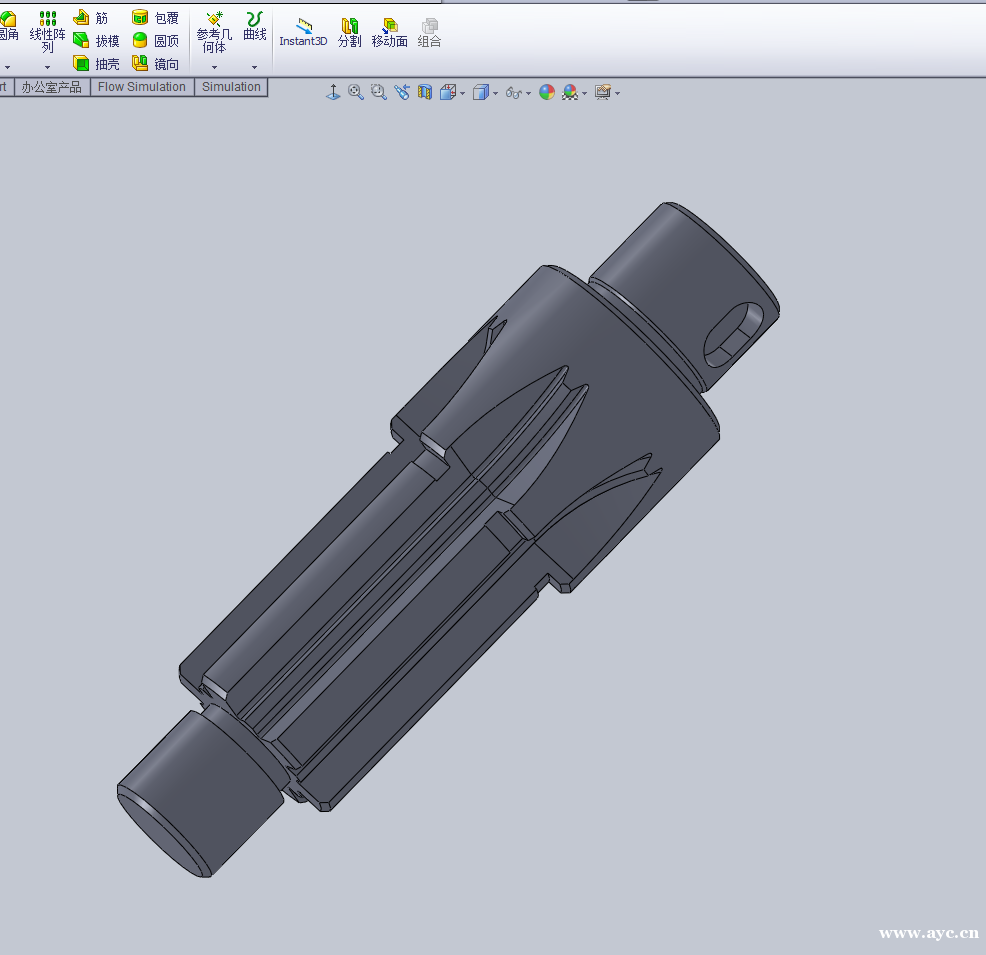Image resolution: width=986 pixels, height=955 pixels.
Task: Switch to the Simulation tab
Action: (231, 87)
